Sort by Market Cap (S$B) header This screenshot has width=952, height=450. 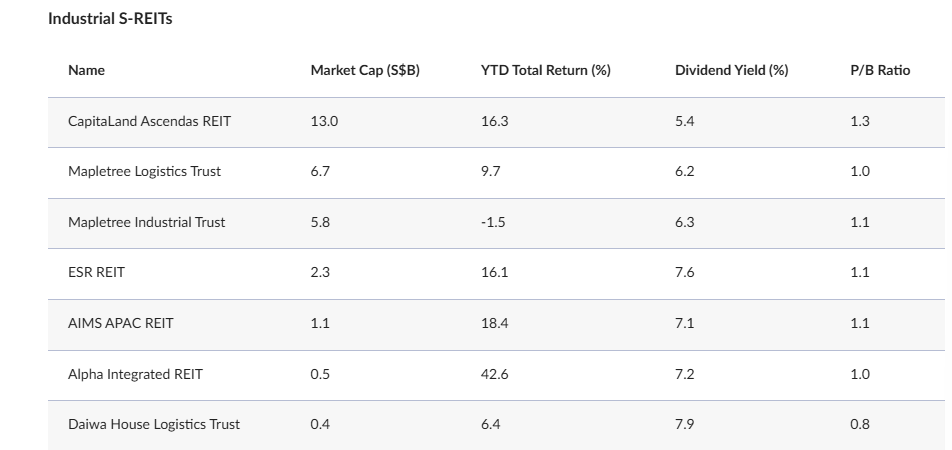tap(364, 70)
